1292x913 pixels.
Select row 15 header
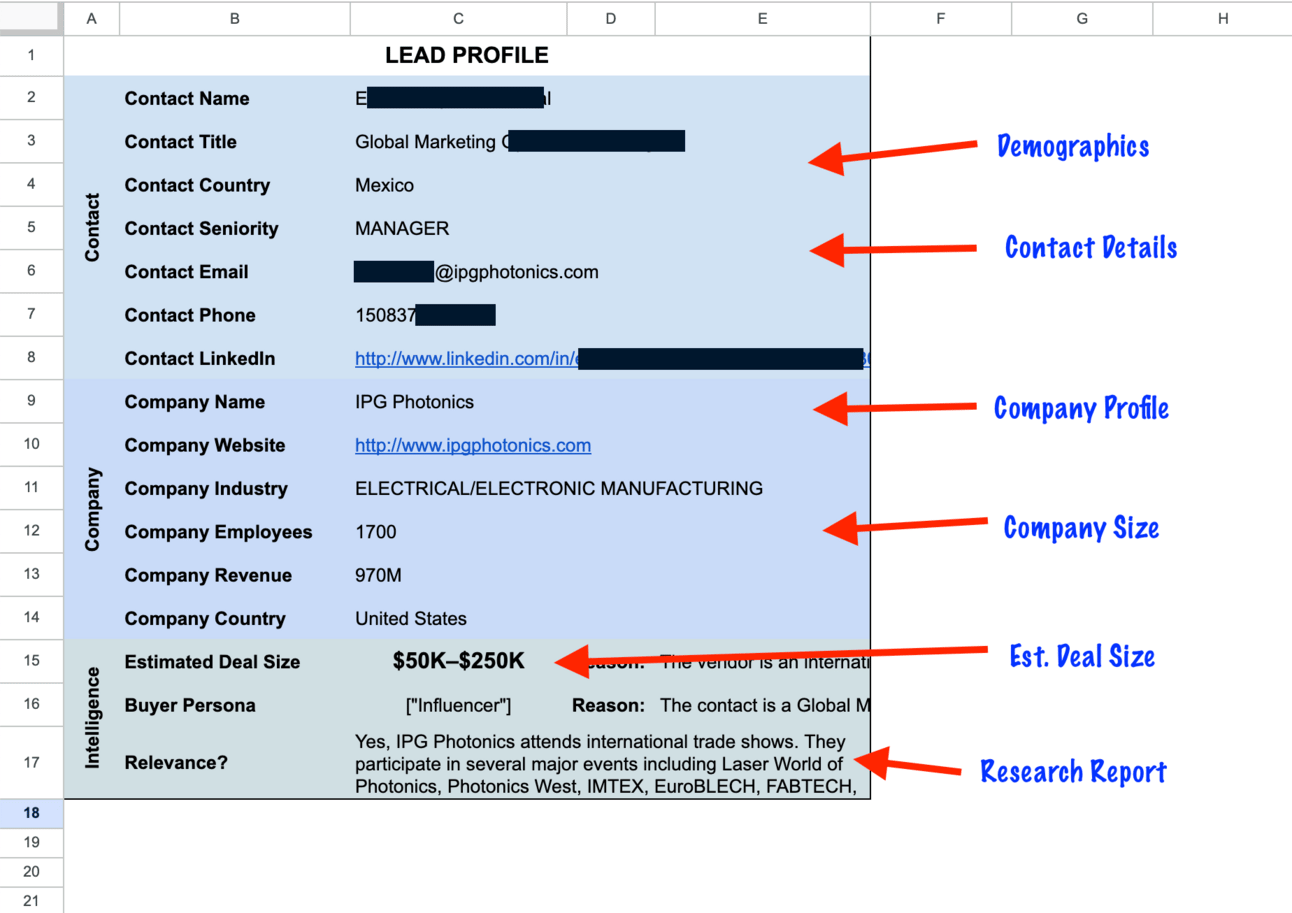click(x=32, y=661)
